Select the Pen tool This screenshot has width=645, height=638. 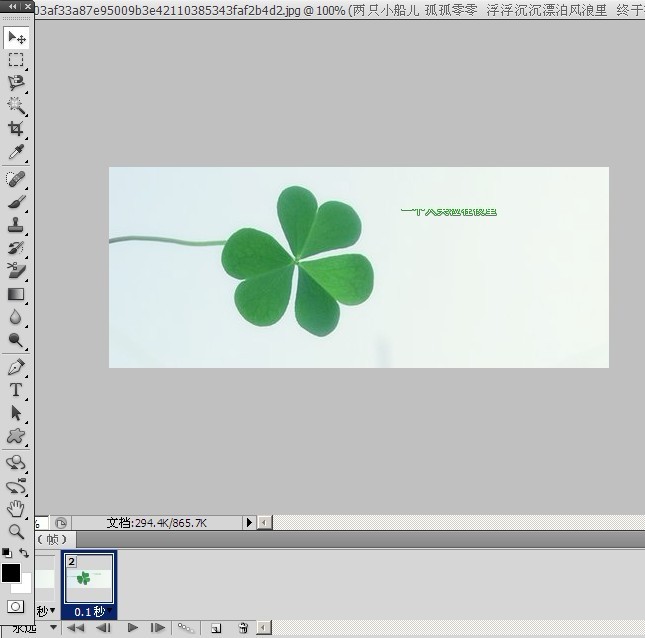[x=16, y=367]
